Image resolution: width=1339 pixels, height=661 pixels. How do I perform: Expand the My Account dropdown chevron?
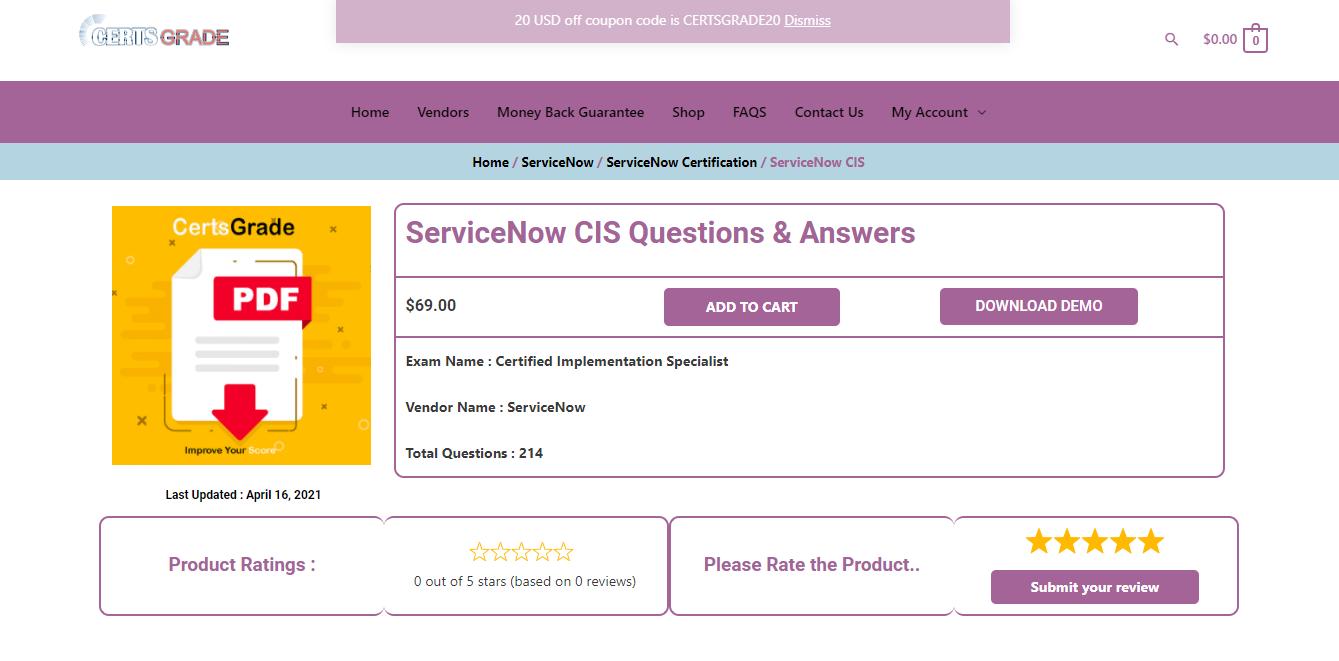click(x=981, y=113)
